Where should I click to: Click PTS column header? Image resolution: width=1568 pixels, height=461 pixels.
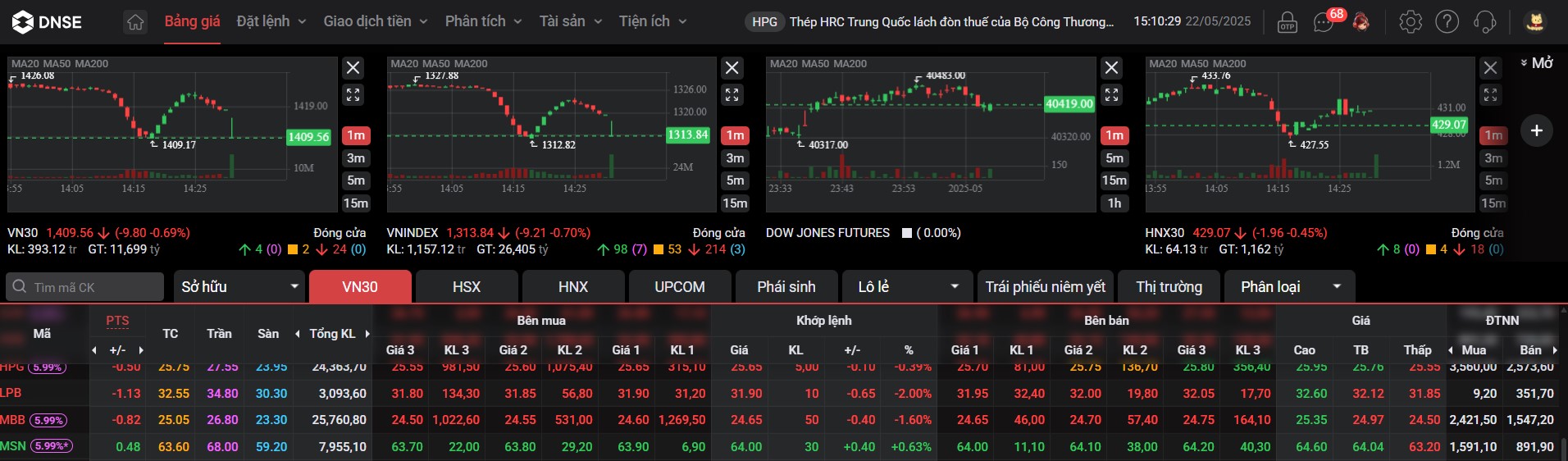[x=117, y=321]
